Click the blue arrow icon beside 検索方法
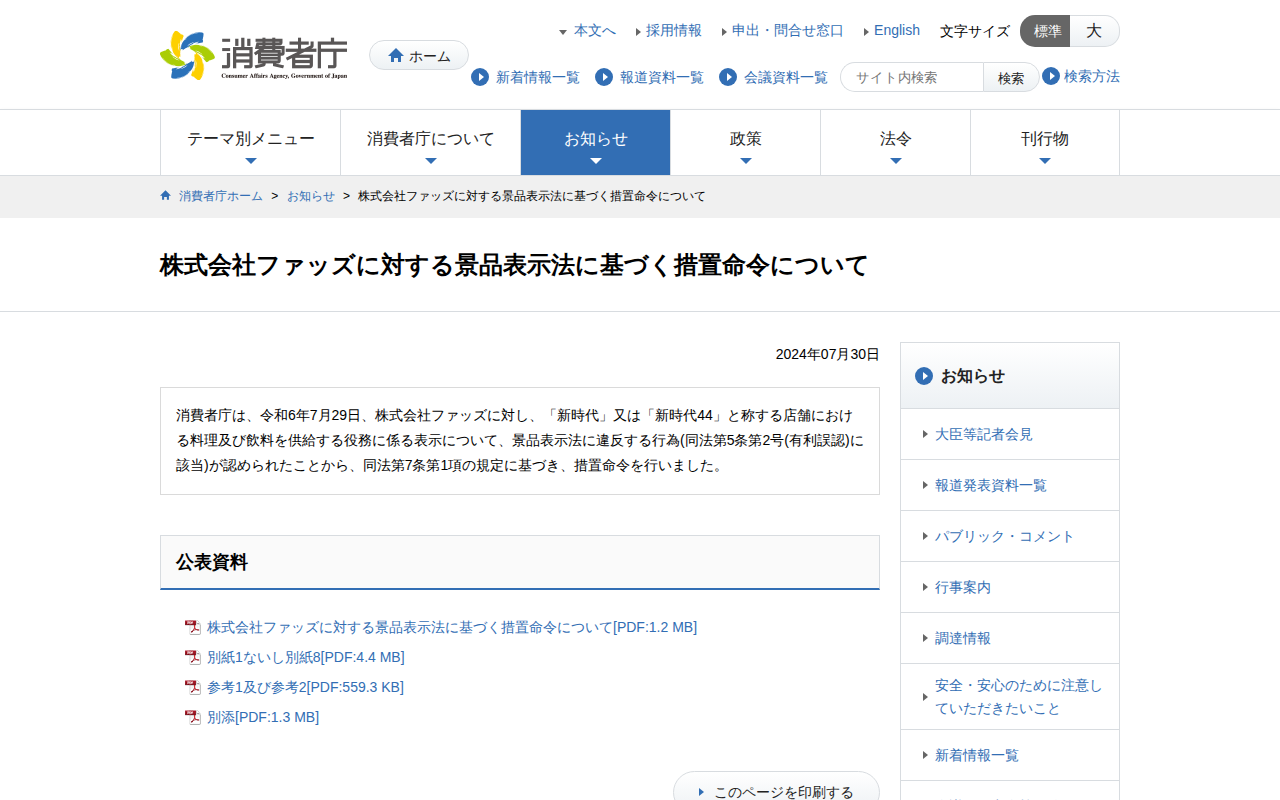Image resolution: width=1280 pixels, height=800 pixels. tap(1051, 76)
